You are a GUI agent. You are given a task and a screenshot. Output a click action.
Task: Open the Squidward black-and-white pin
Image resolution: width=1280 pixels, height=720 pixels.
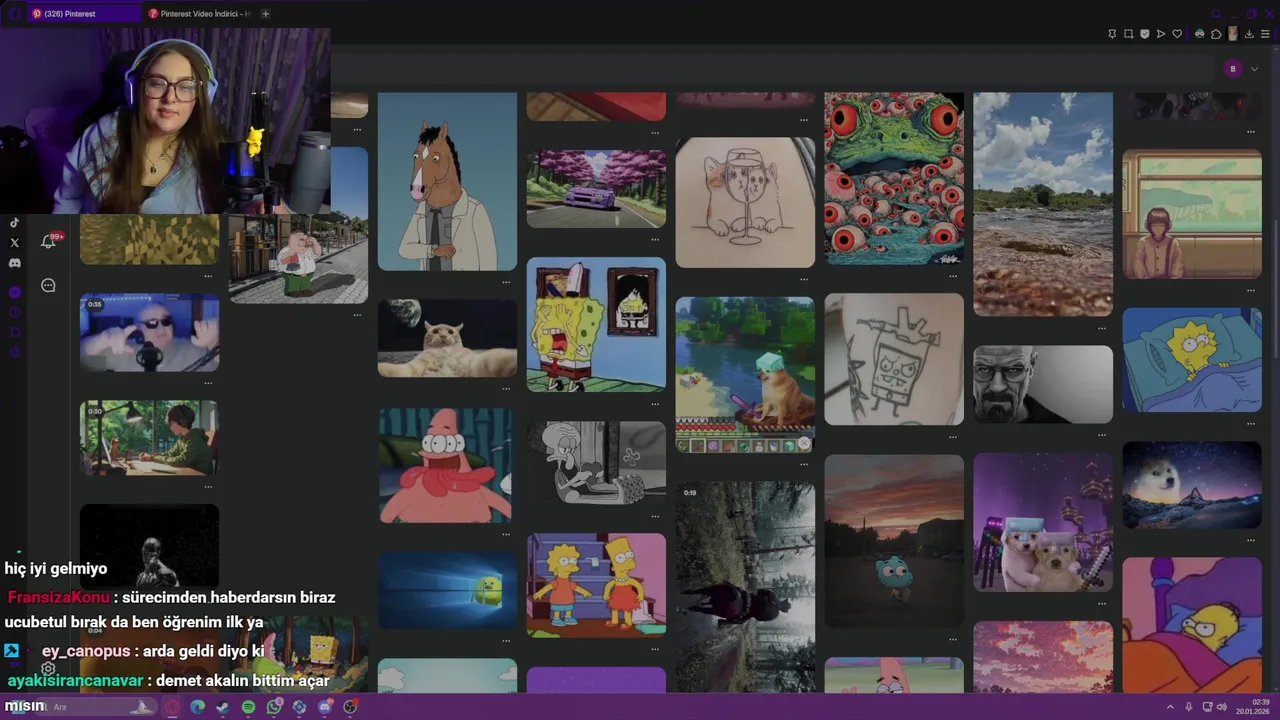pos(596,462)
